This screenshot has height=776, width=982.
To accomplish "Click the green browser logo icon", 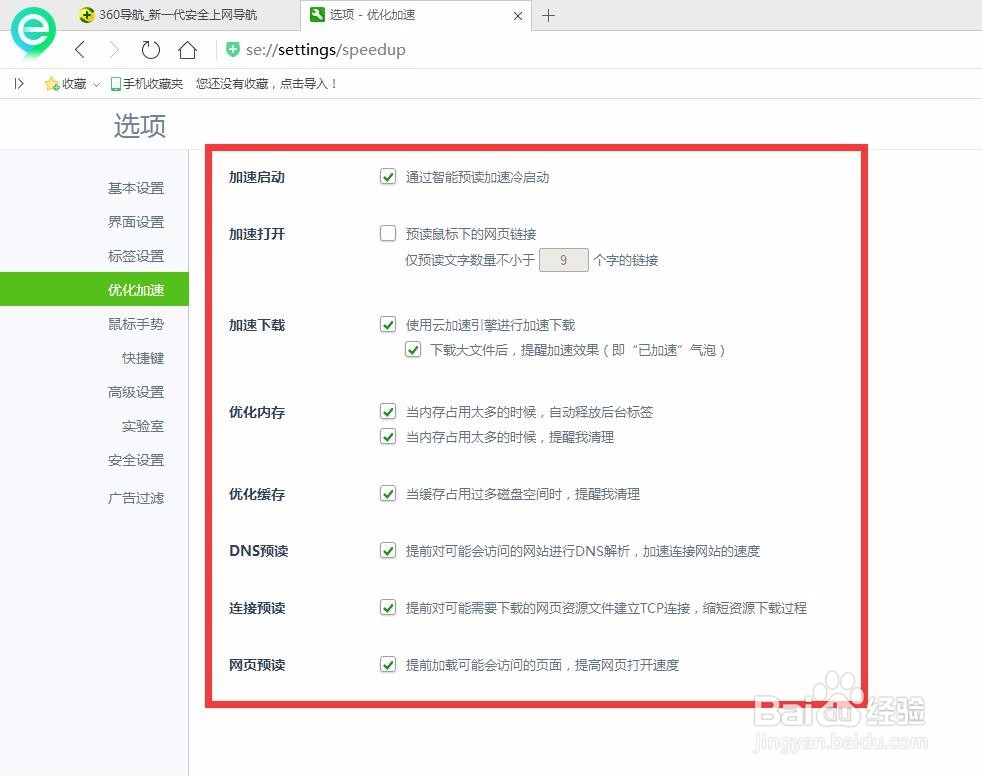I will [x=33, y=33].
